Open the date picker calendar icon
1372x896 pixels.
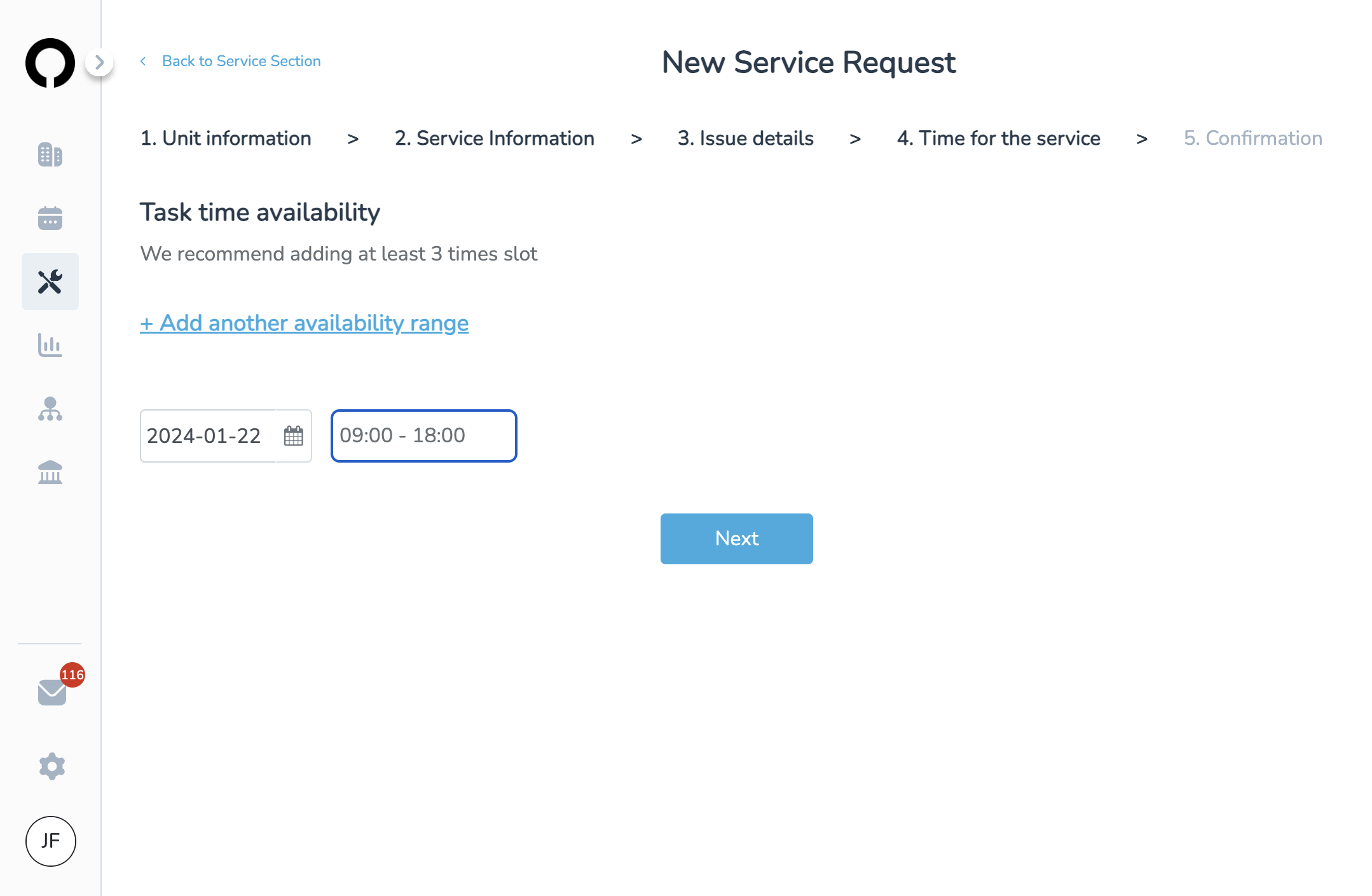click(294, 436)
